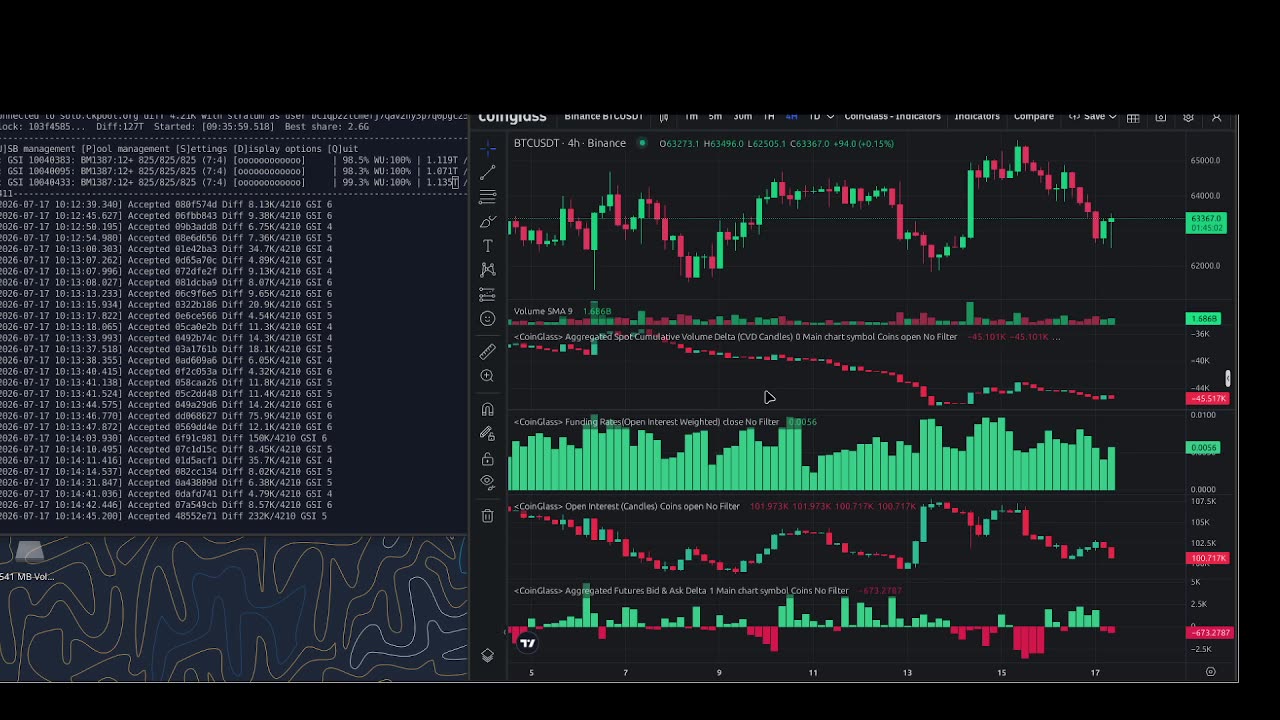Switch to the 1H timeframe

[769, 117]
